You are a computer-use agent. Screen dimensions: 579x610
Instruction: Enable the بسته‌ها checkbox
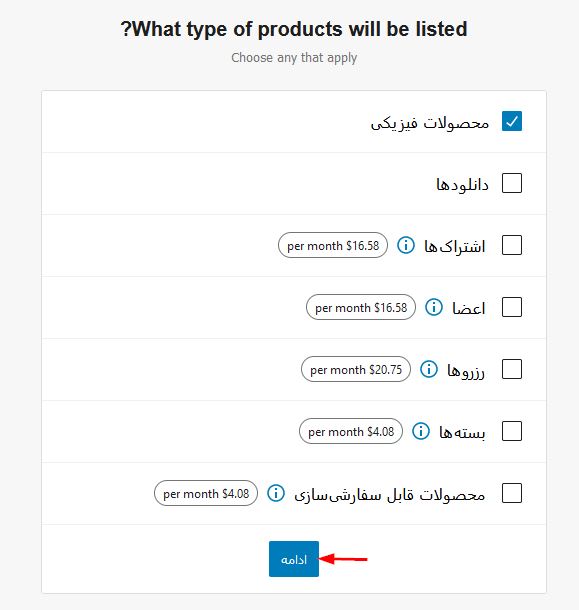click(x=512, y=431)
